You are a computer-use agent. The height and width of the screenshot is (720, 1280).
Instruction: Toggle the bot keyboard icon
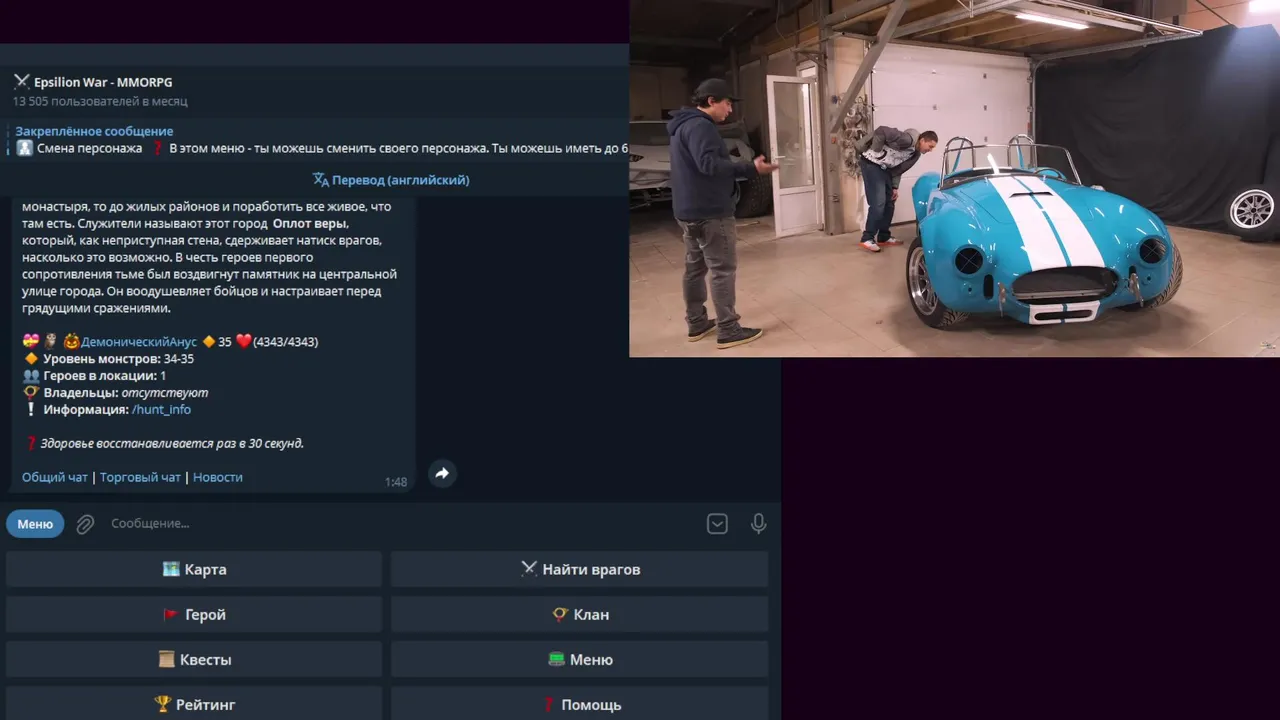(x=717, y=523)
